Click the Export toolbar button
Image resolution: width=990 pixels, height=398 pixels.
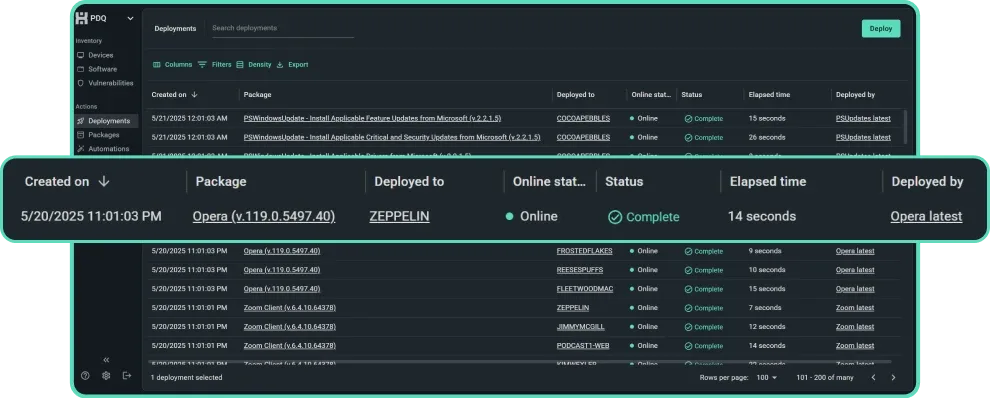click(292, 64)
